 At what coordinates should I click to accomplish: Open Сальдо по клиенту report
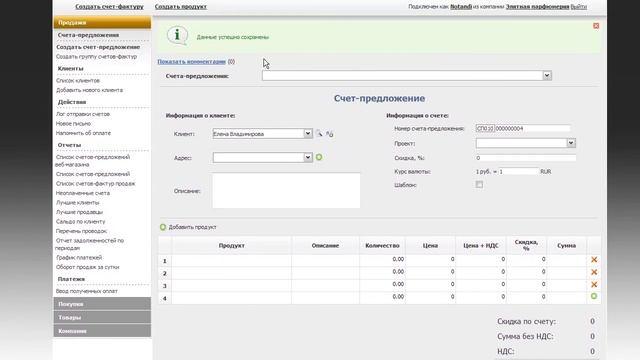coord(80,222)
